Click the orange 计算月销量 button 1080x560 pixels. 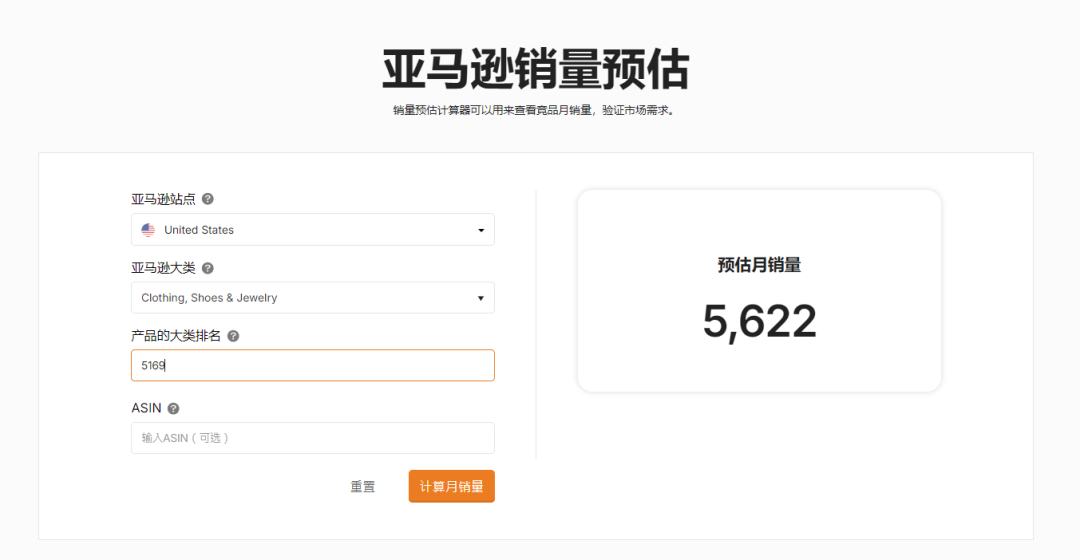coord(452,486)
